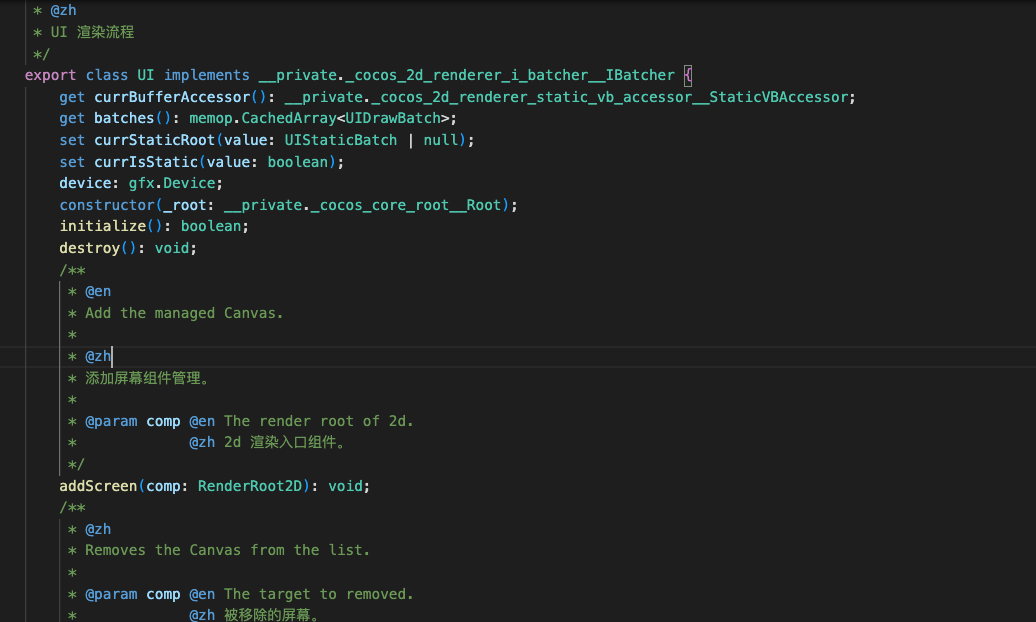Click 'void' return type of addScreen
1036x622 pixels.
[x=346, y=486]
